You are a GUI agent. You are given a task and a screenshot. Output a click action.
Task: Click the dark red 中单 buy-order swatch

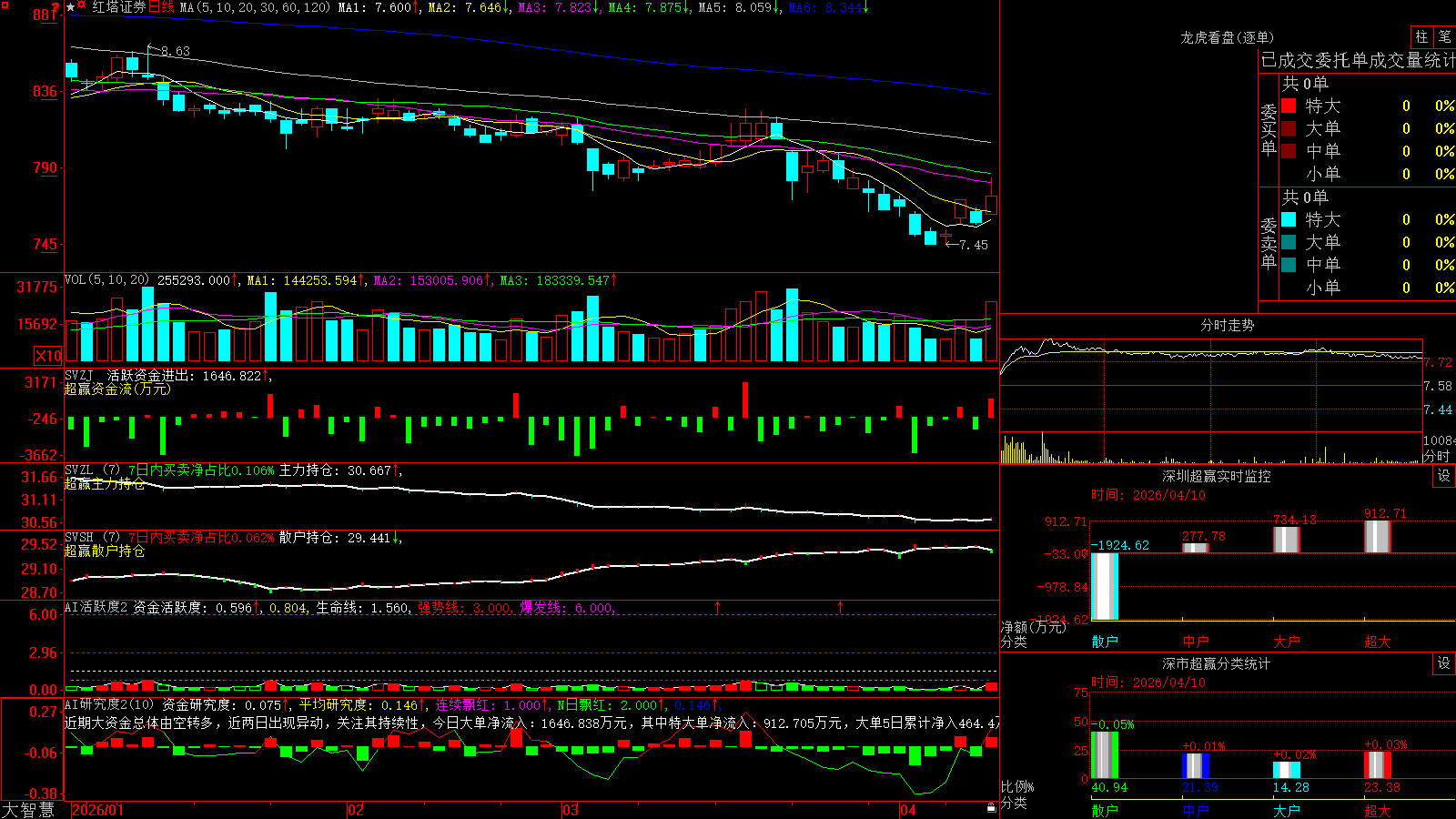(1289, 150)
